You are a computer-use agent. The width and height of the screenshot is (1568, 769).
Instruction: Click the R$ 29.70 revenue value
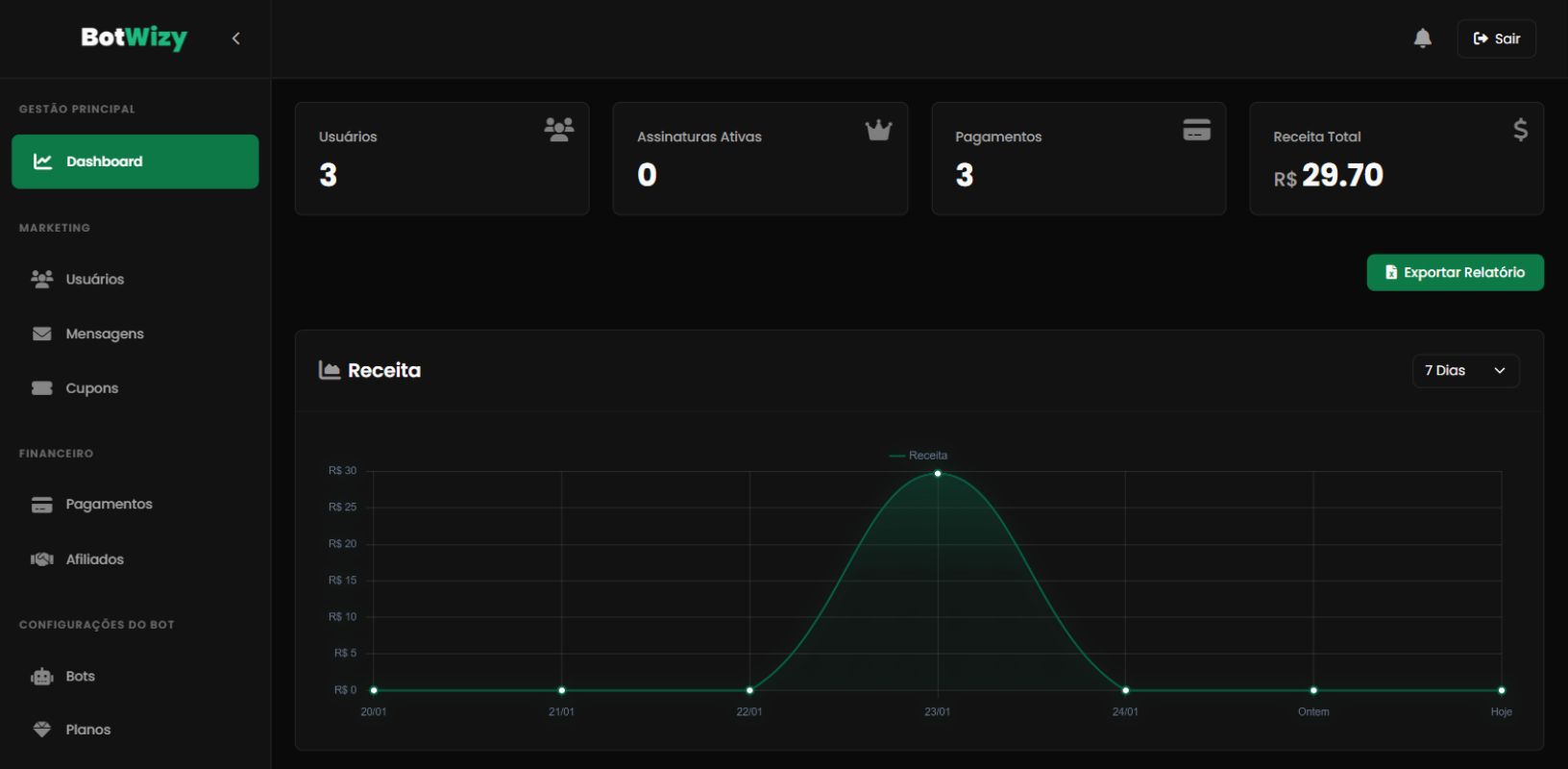(1329, 175)
